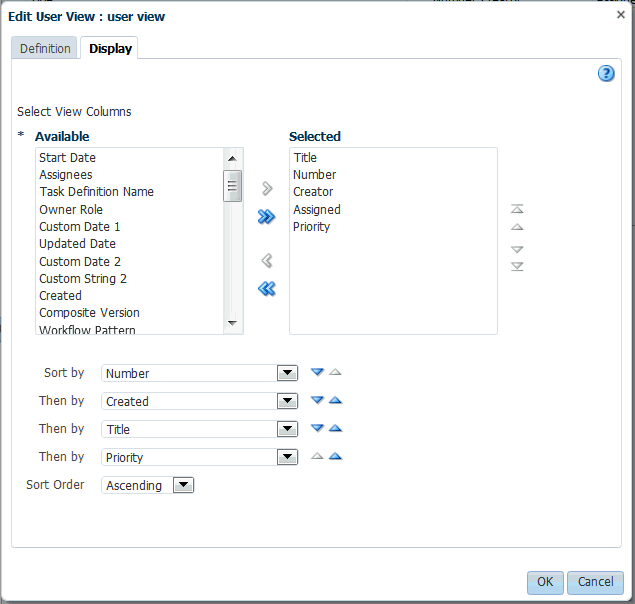Move the Created sort field up
The height and width of the screenshot is (604, 635).
335,400
